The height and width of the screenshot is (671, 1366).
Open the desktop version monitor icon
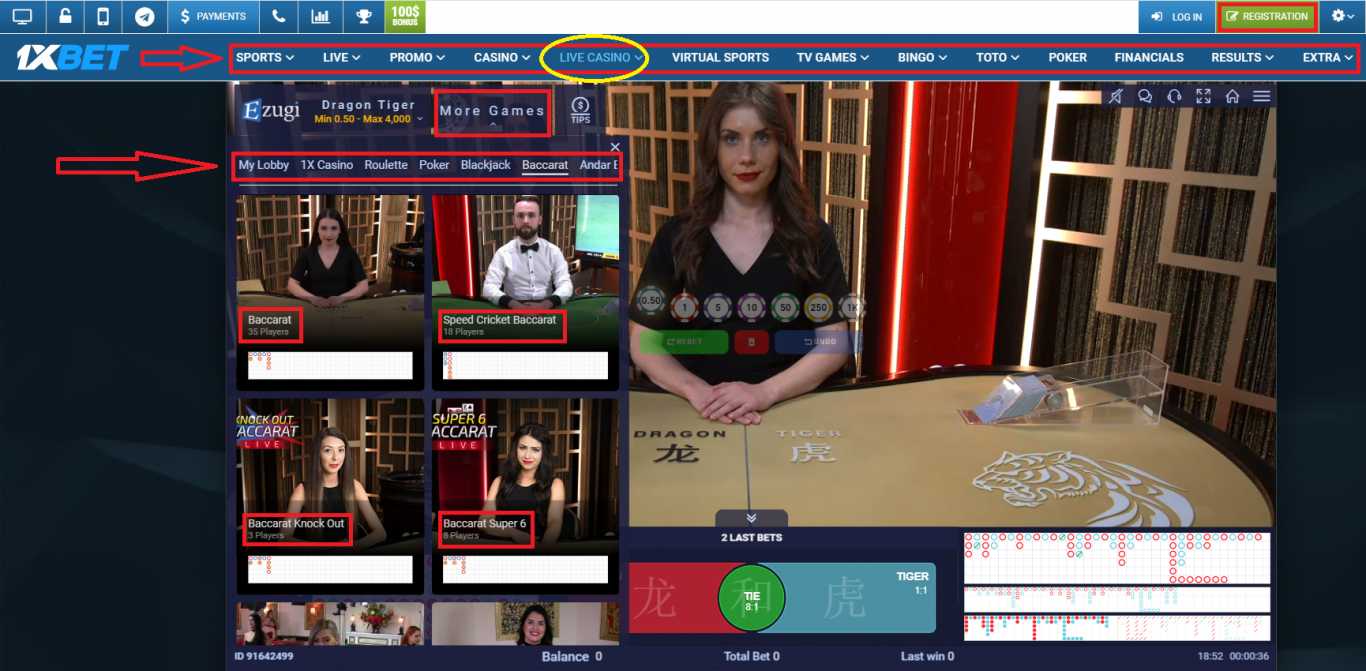click(x=22, y=16)
